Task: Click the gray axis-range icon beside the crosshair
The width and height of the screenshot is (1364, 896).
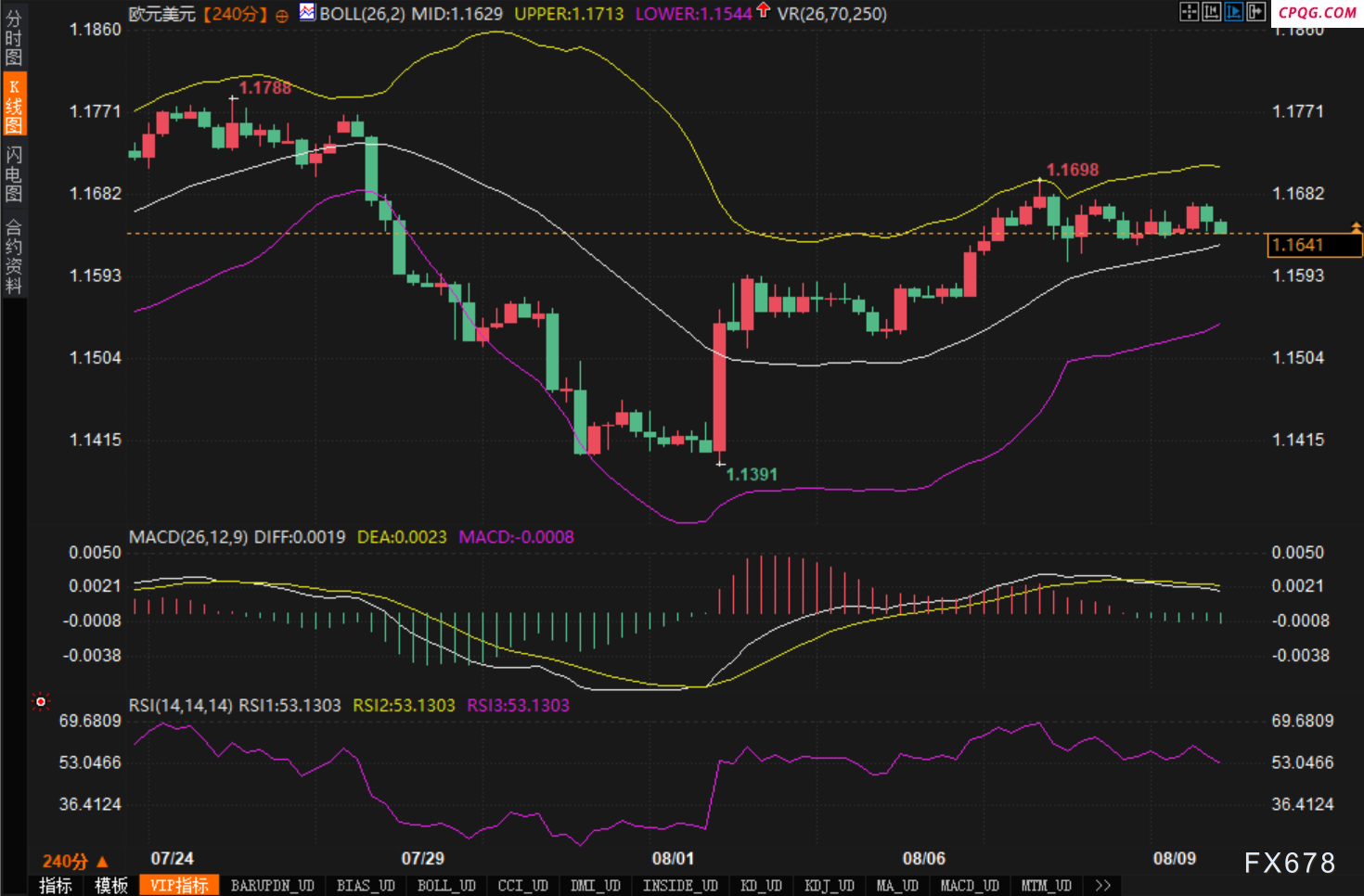Action: (1211, 11)
